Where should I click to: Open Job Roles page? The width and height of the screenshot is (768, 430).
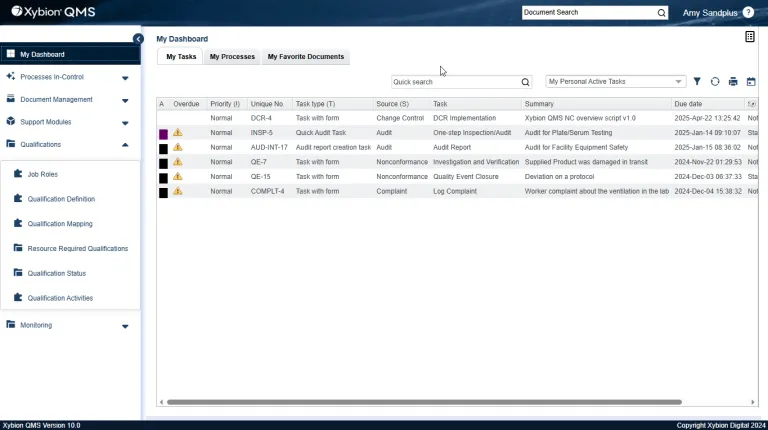tap(42, 174)
